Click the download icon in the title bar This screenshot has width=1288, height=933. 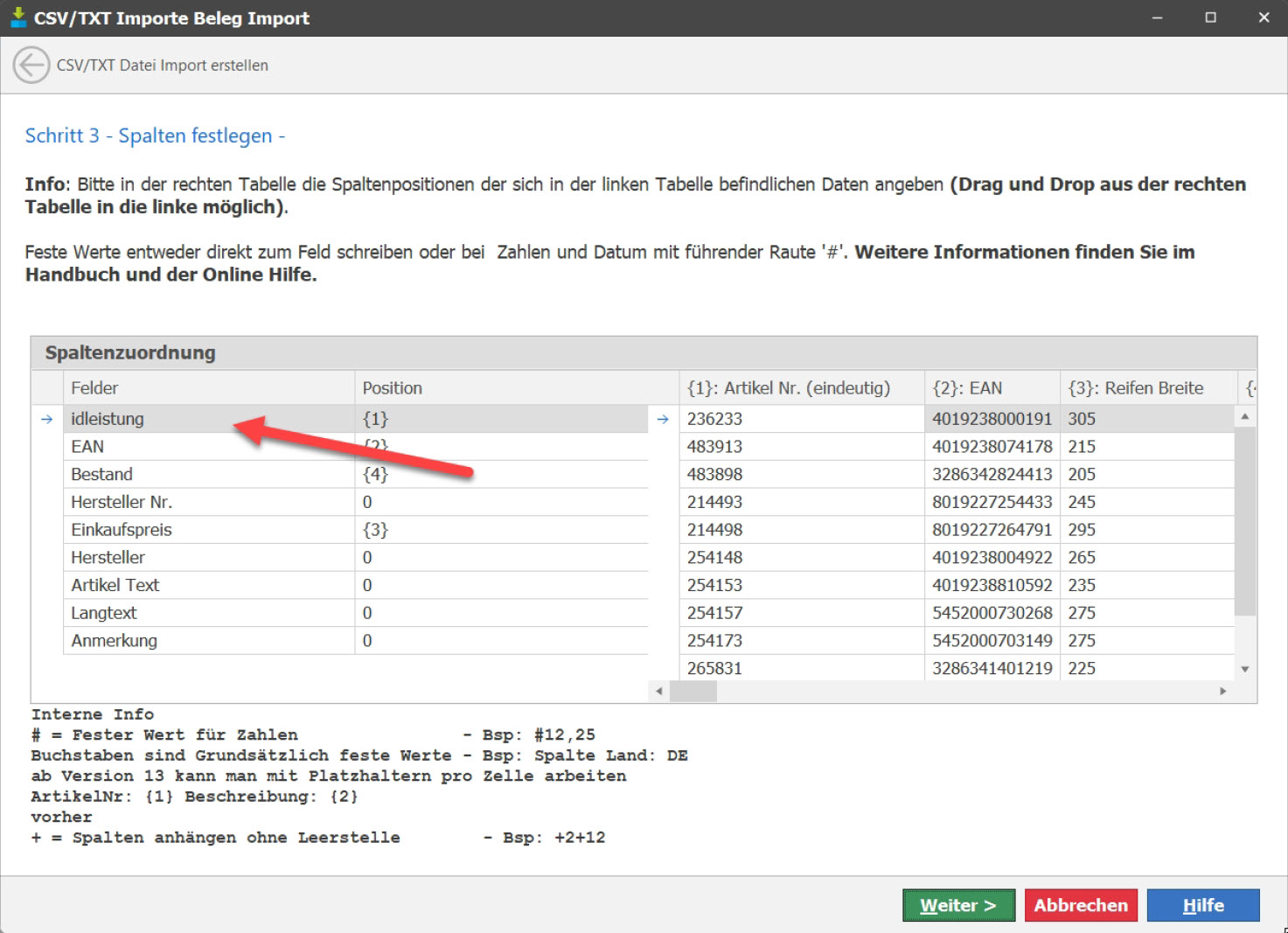[17, 17]
